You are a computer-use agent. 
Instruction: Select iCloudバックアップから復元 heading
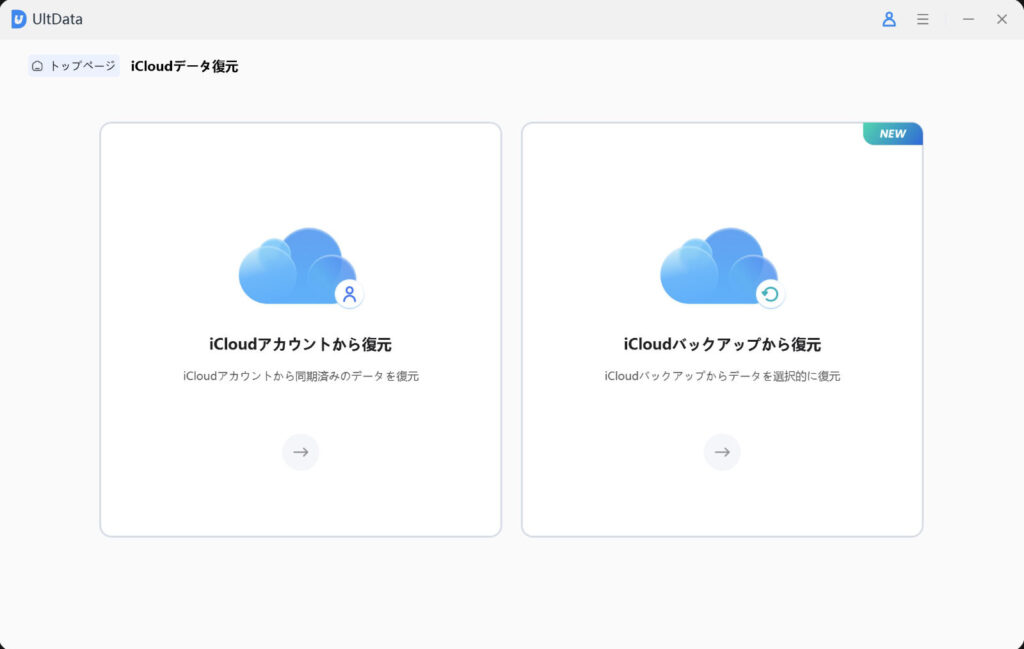tap(722, 344)
